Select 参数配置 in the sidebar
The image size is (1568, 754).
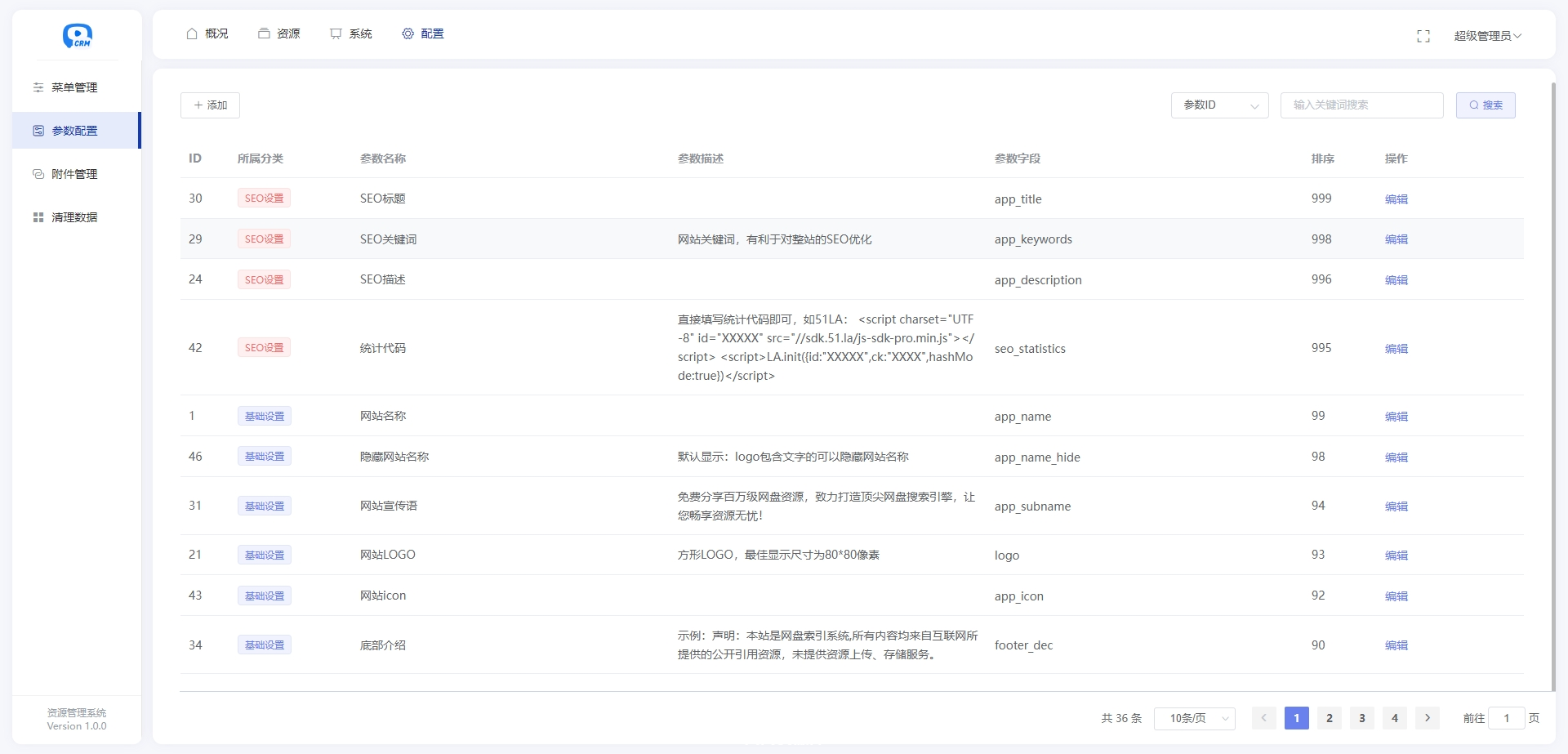coord(76,131)
